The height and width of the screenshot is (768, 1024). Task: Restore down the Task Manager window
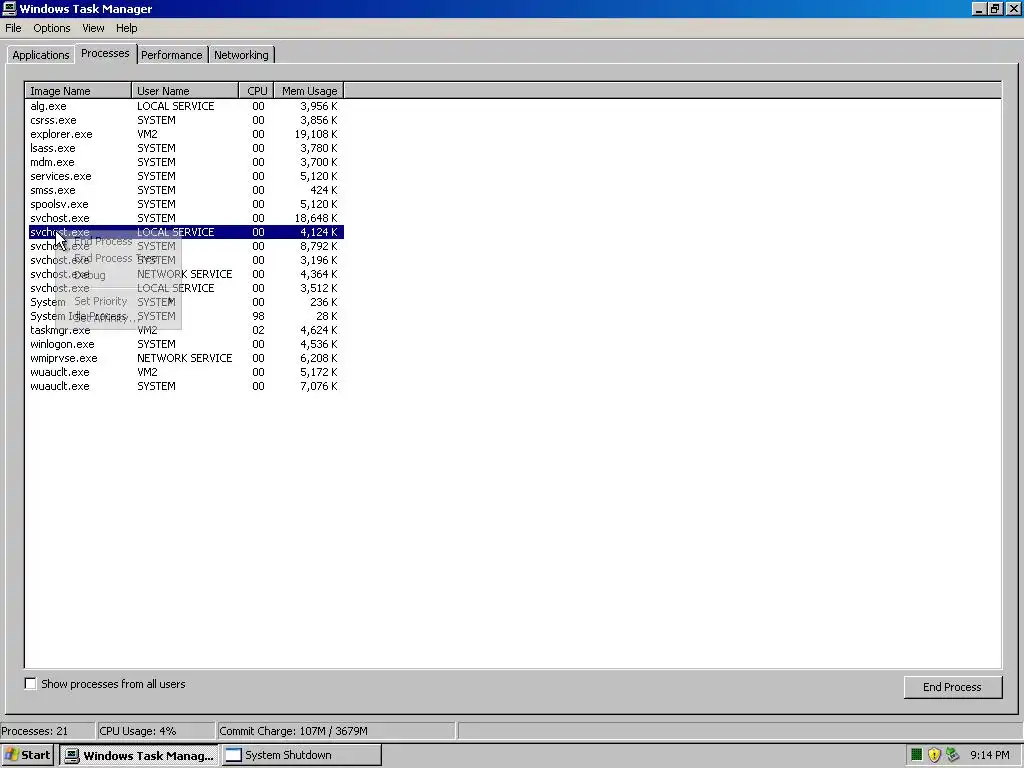click(x=995, y=8)
